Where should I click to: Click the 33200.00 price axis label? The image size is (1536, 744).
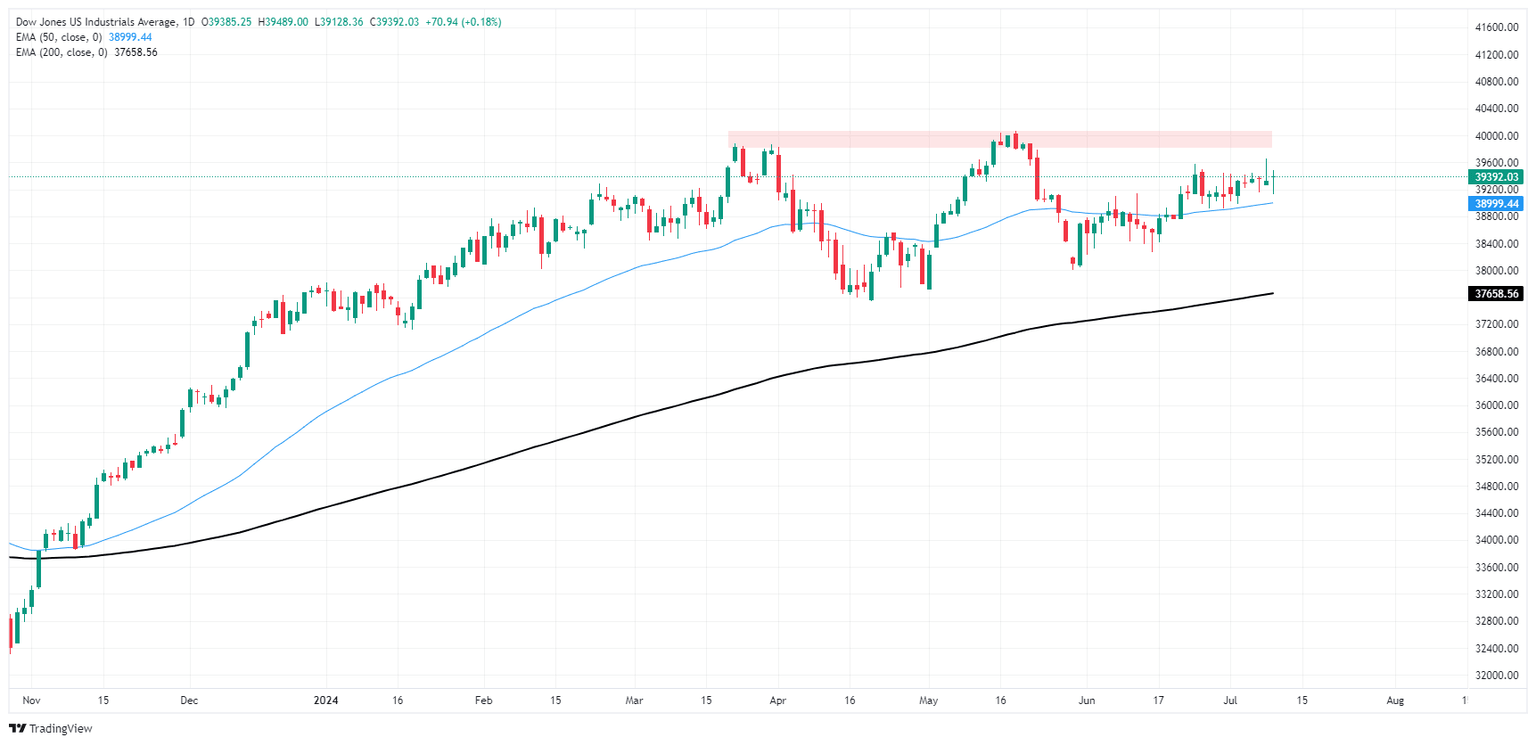coord(1498,595)
